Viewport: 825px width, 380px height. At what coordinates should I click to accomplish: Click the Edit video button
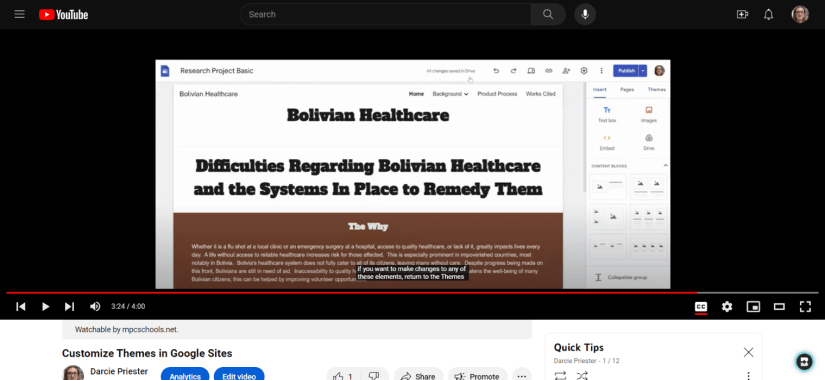[x=239, y=375]
